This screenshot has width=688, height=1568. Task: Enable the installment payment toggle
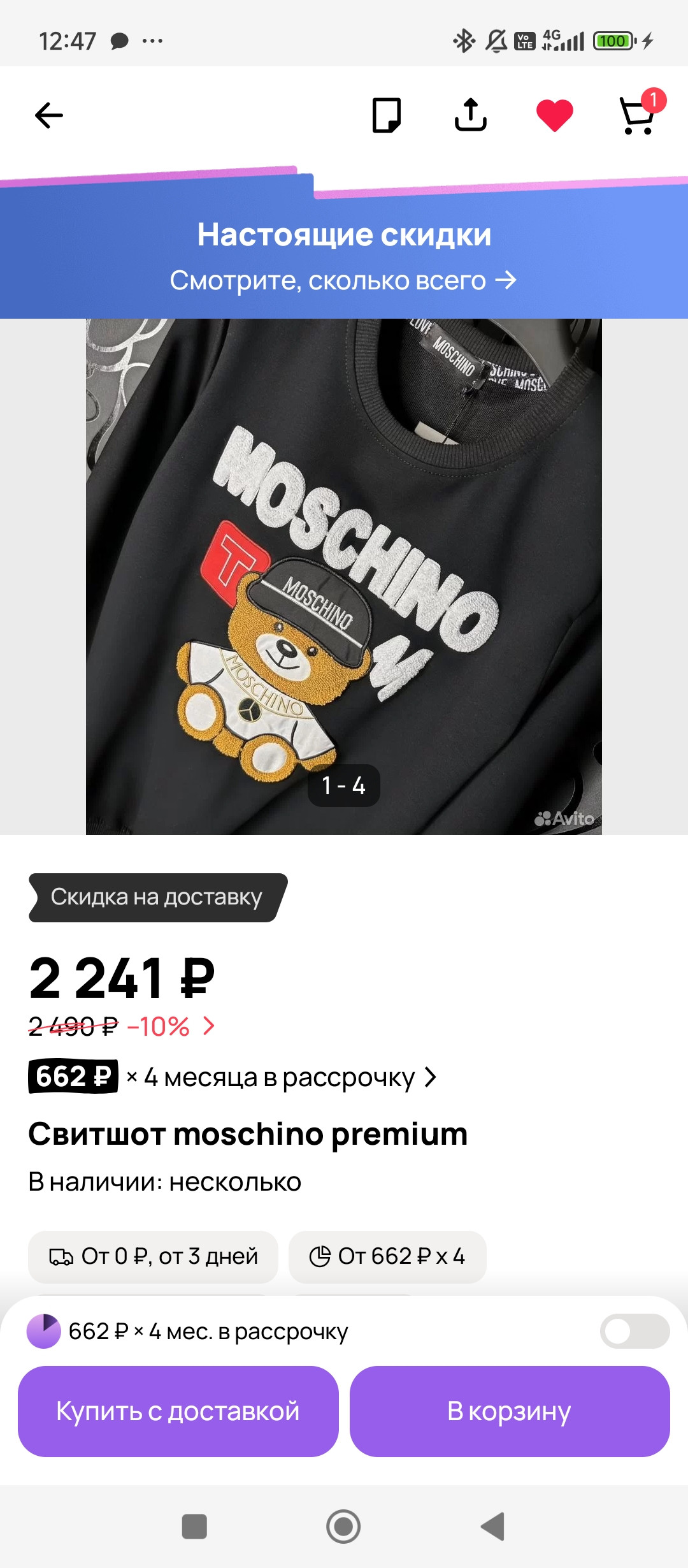634,1331
